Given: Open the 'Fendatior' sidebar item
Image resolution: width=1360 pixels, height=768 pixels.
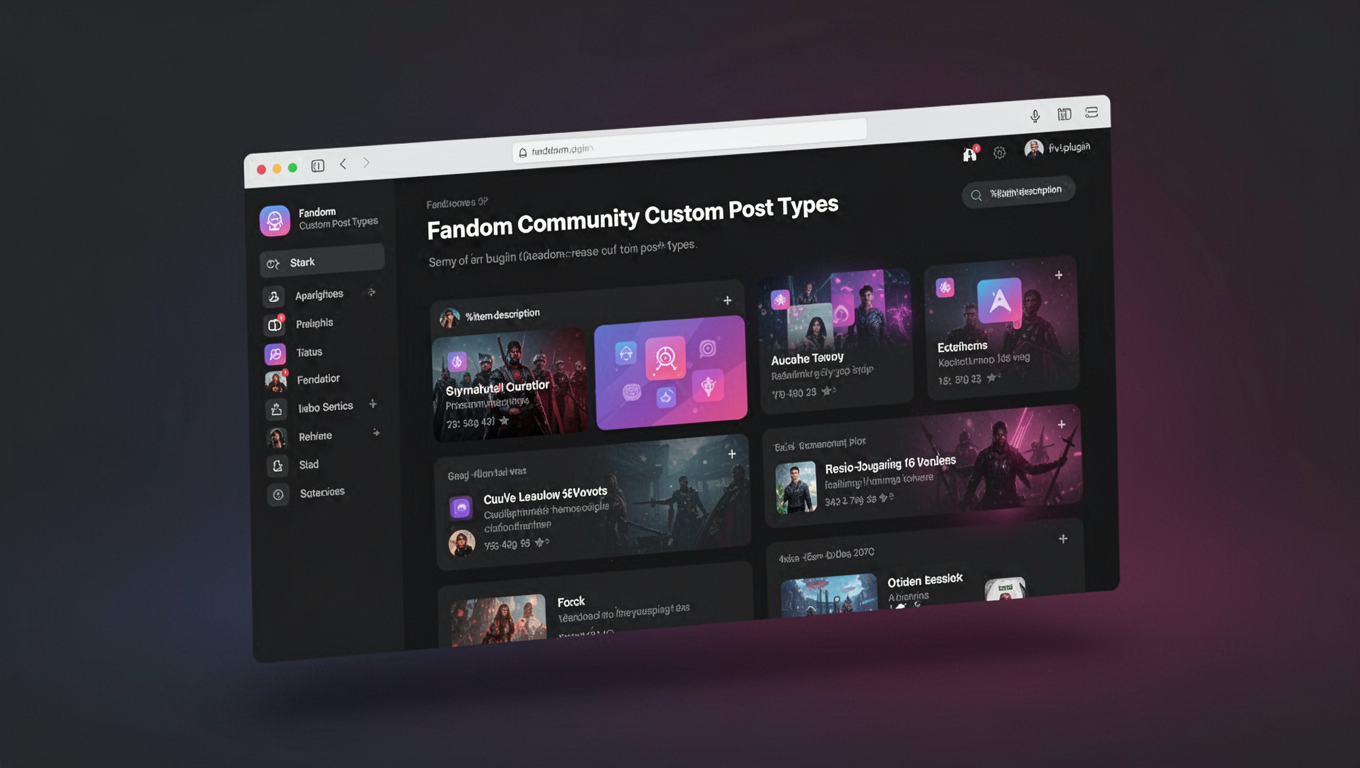Looking at the screenshot, I should coord(318,379).
